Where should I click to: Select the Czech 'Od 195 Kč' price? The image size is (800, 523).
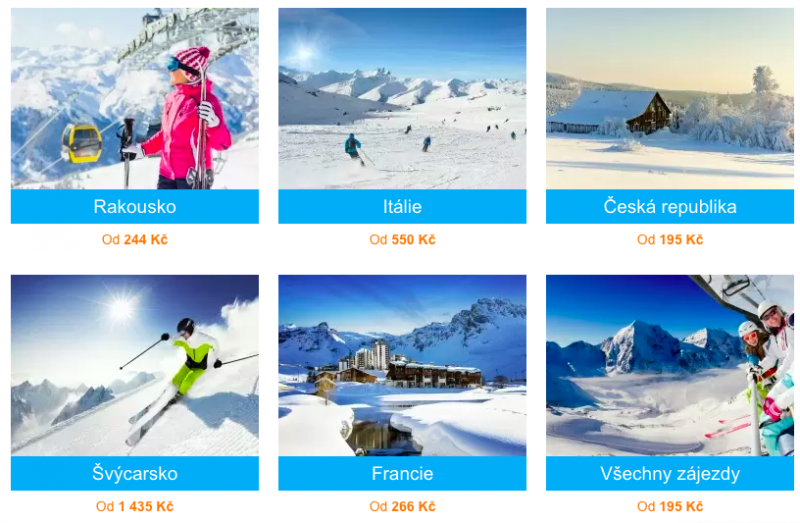click(x=670, y=239)
